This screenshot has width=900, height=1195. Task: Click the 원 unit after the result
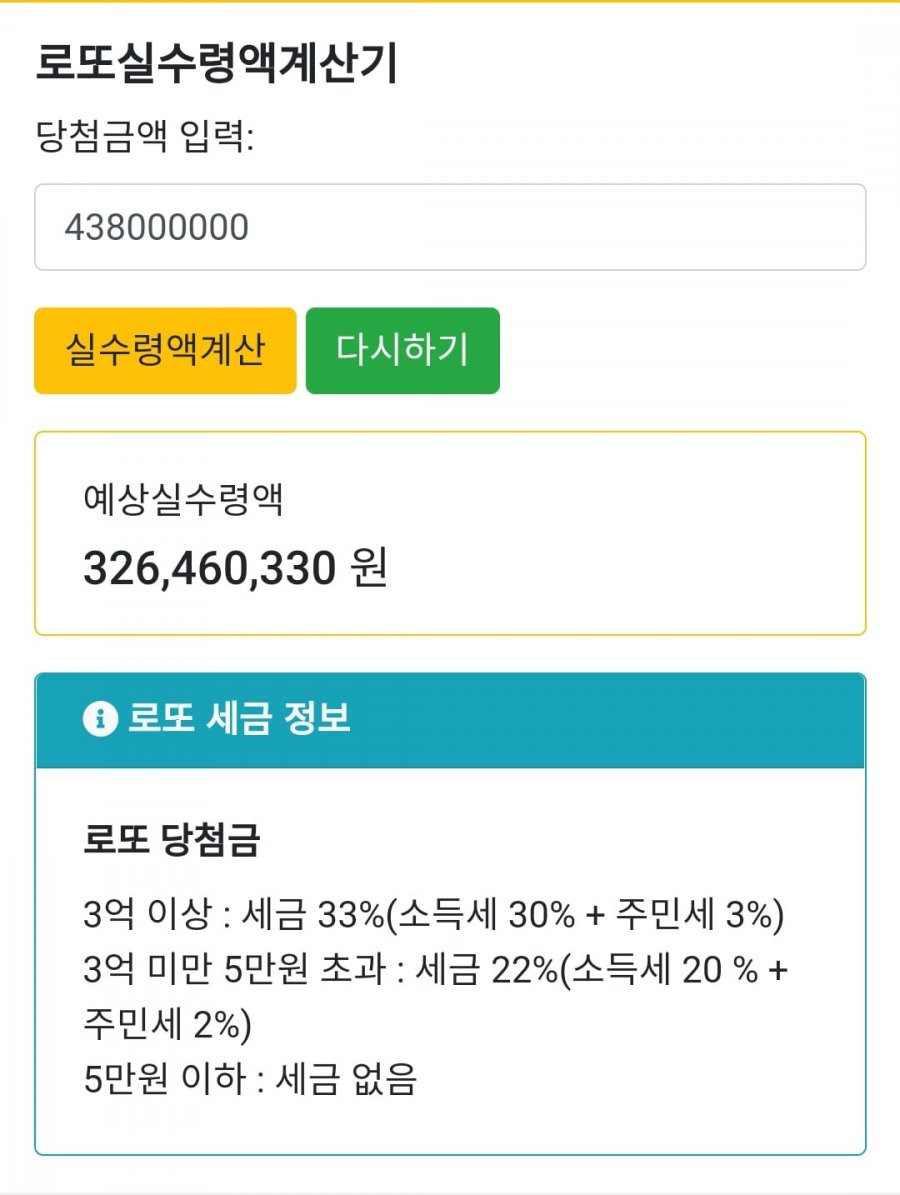(x=368, y=568)
